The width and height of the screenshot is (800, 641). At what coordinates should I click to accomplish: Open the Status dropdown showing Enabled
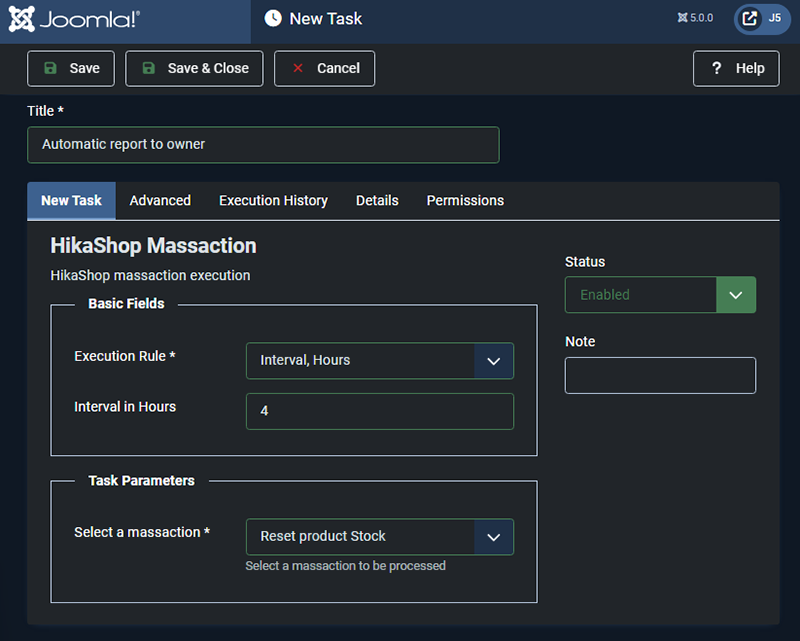pos(660,295)
